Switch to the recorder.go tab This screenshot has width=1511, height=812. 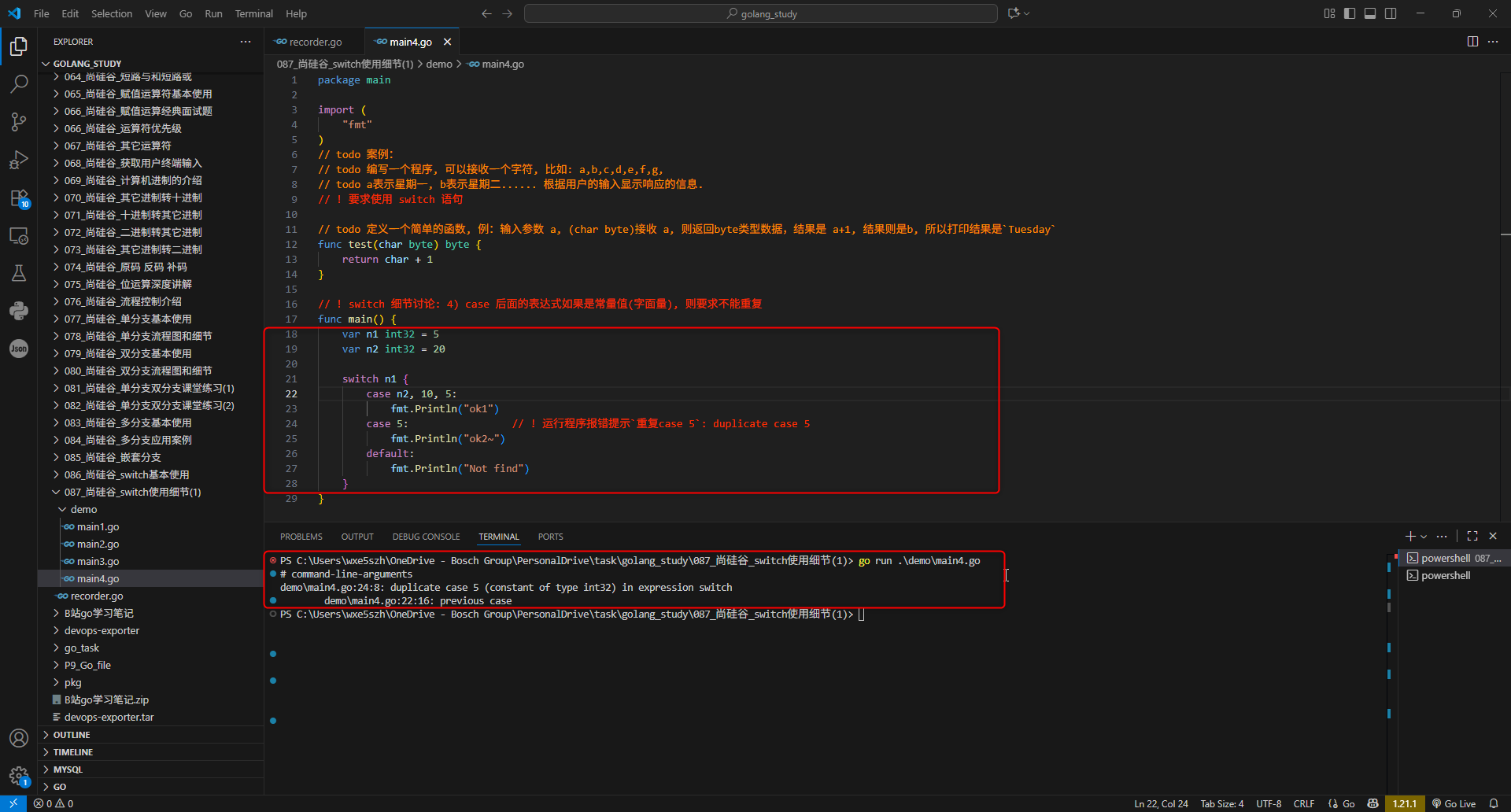315,42
